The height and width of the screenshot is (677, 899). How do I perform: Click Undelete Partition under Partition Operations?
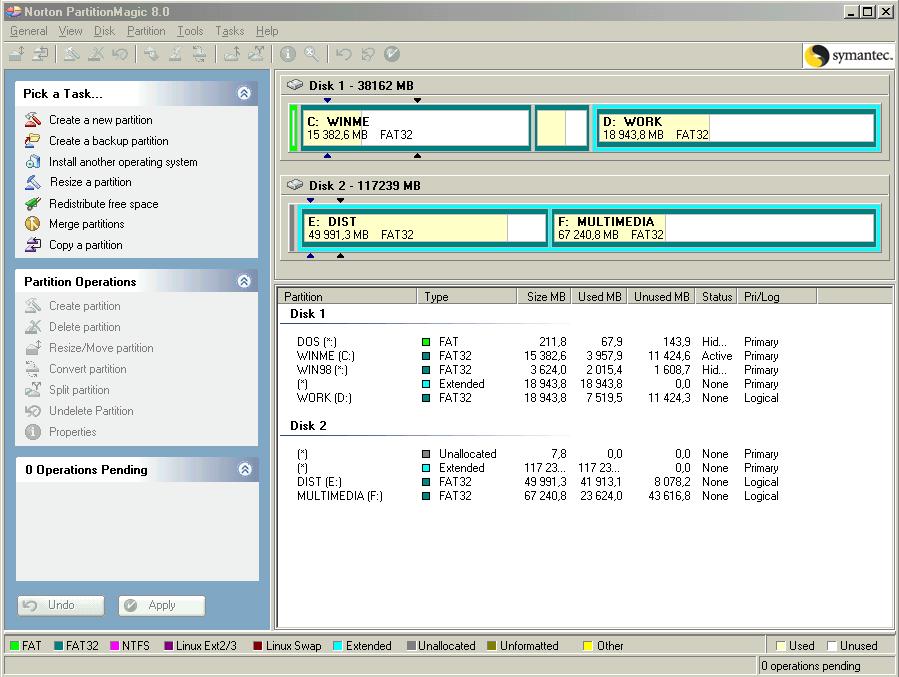(x=91, y=410)
